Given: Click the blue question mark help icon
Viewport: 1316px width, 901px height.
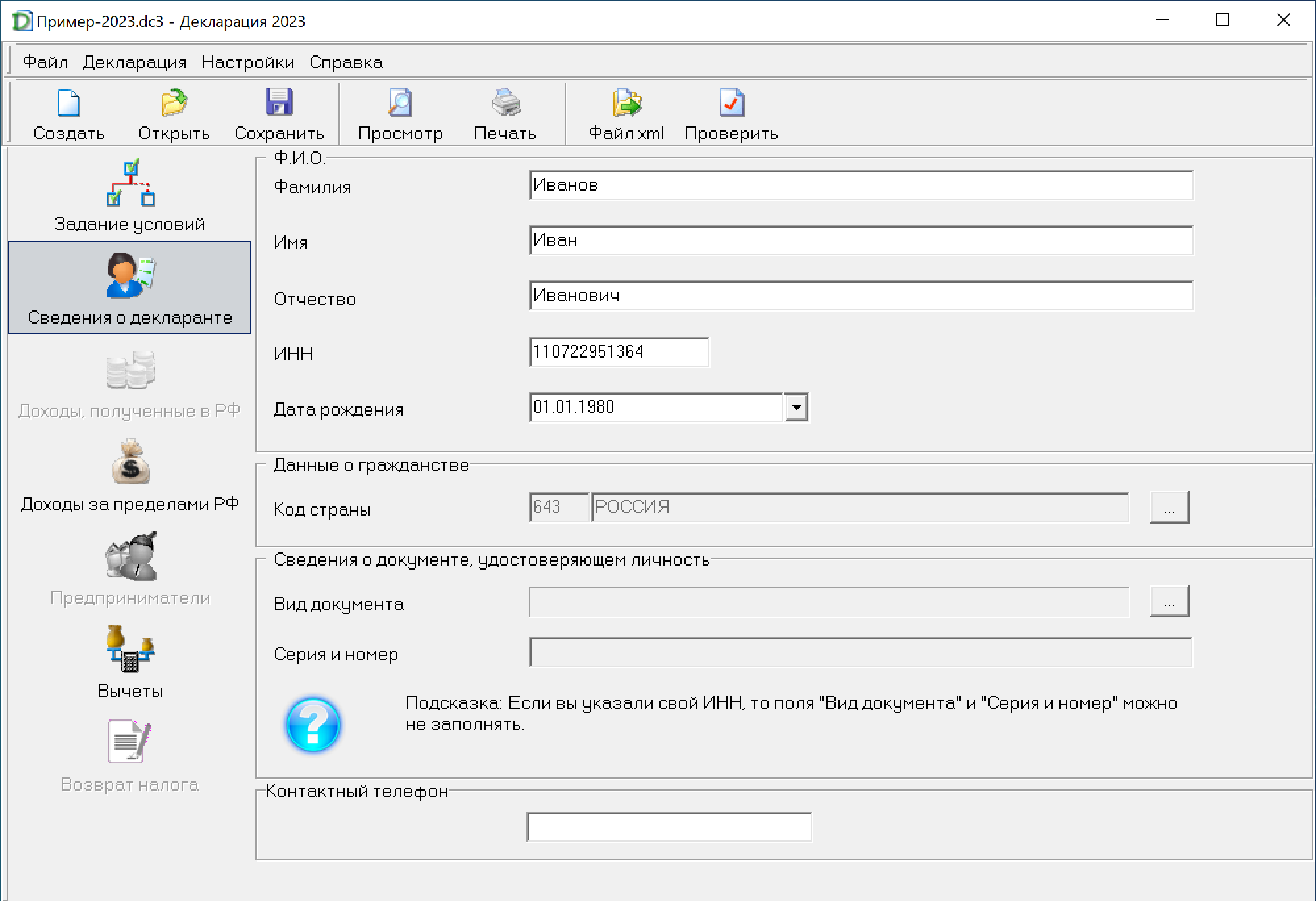Looking at the screenshot, I should tap(313, 725).
